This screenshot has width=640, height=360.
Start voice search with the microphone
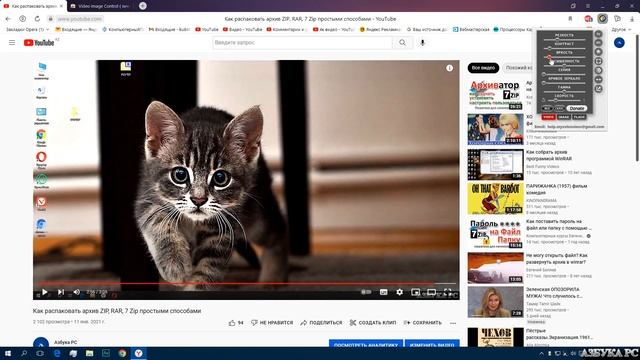(x=422, y=42)
